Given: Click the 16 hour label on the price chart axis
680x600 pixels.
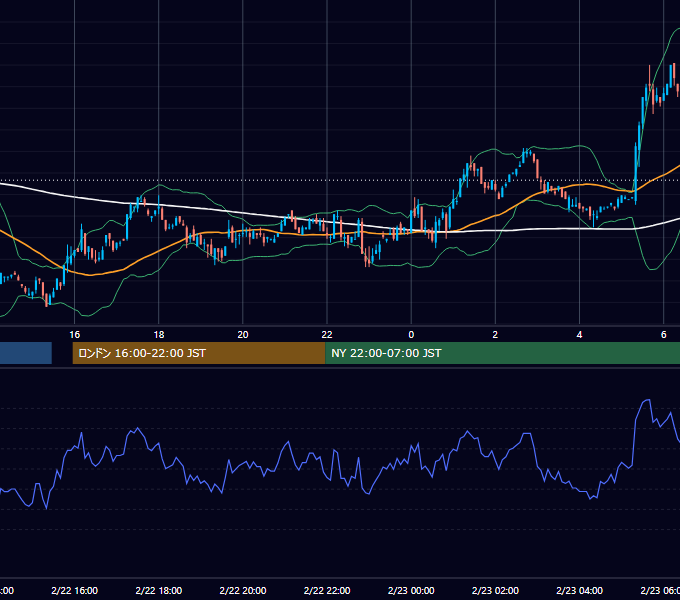Looking at the screenshot, I should [x=75, y=335].
